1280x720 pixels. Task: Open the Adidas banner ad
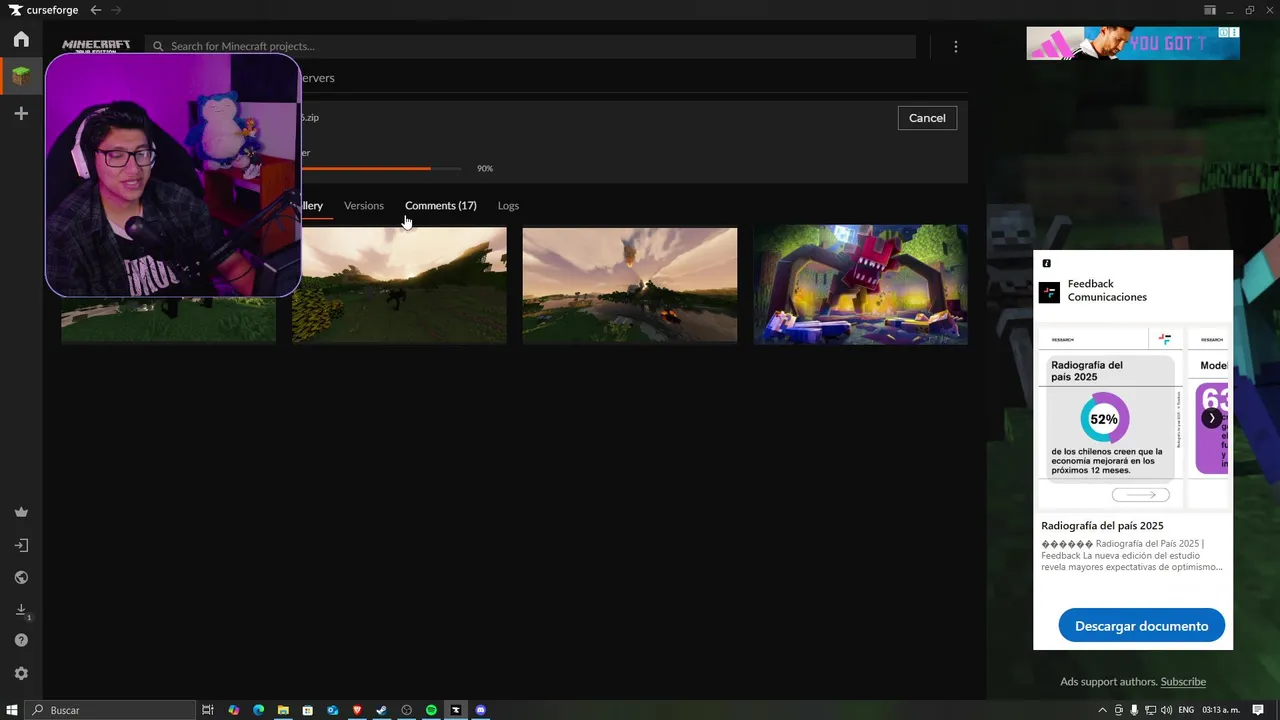tap(1133, 43)
